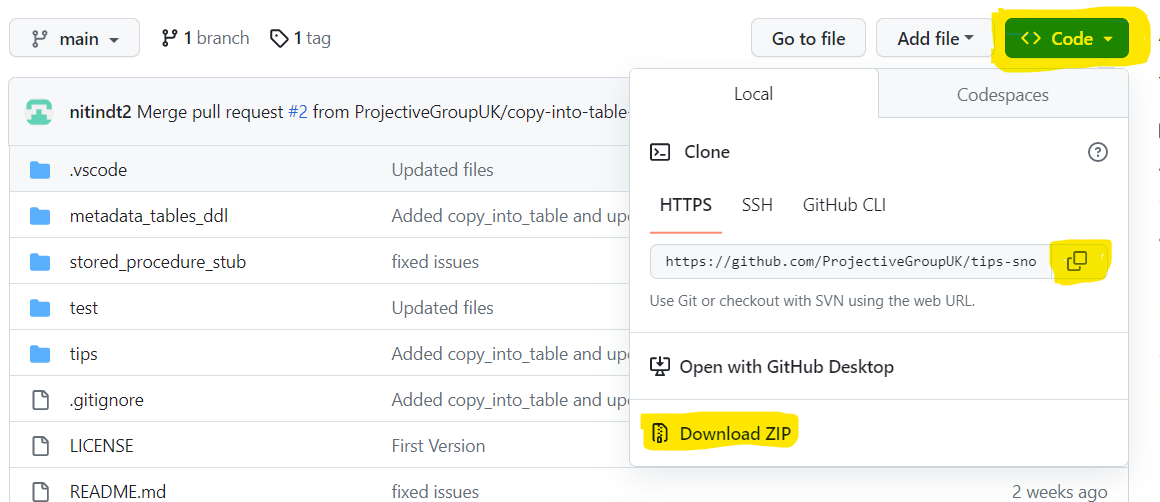
Task: Expand the Add file dropdown
Action: tap(935, 39)
